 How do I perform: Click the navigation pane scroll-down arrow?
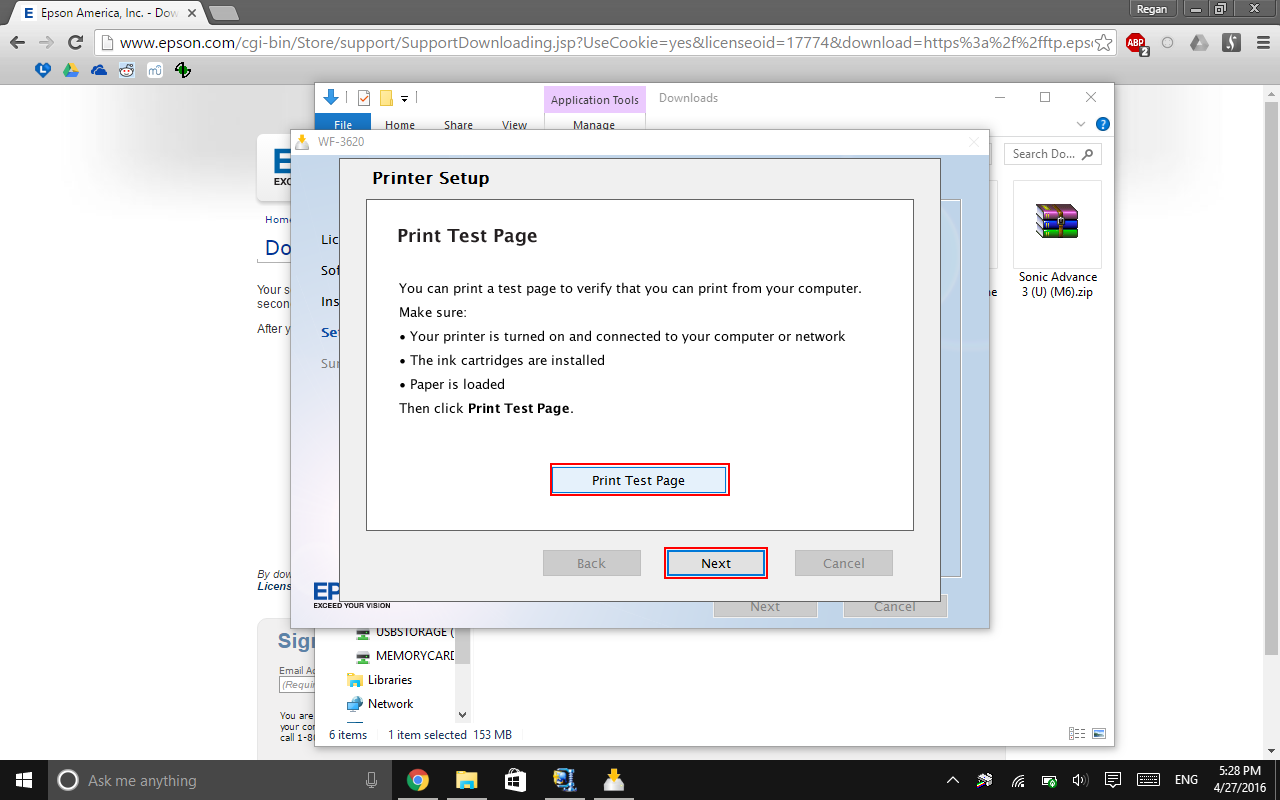tap(462, 715)
